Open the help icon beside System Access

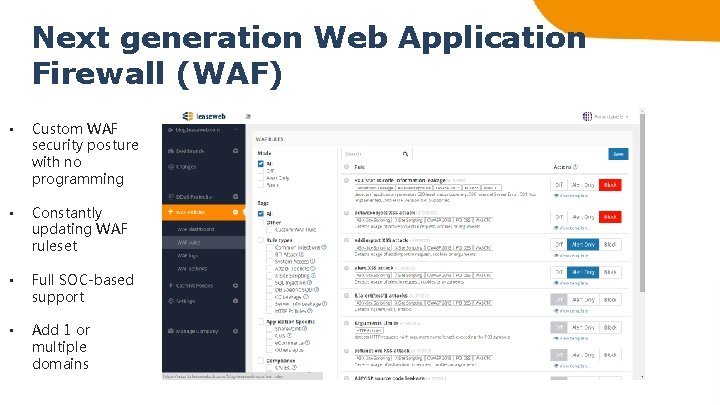[x=312, y=261]
